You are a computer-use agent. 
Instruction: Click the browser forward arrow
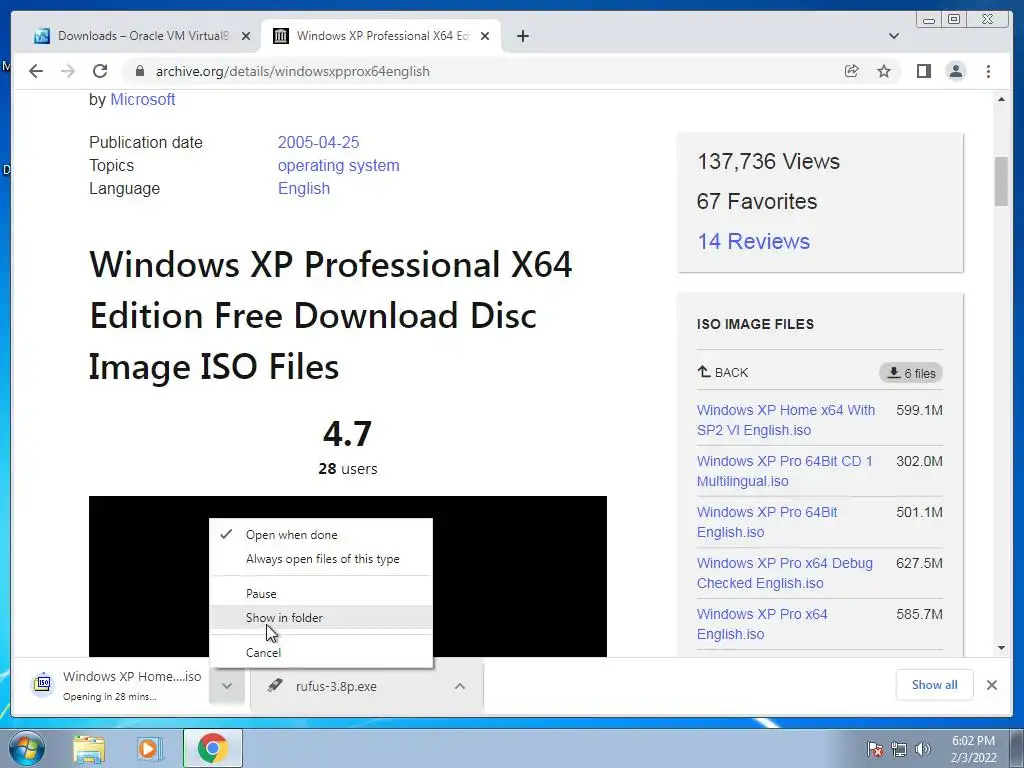[x=68, y=71]
